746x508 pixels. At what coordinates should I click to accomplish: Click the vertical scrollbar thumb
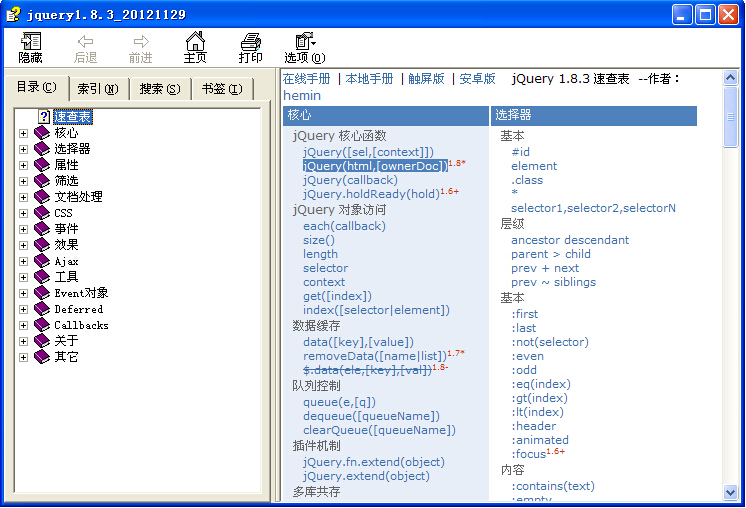click(x=730, y=117)
